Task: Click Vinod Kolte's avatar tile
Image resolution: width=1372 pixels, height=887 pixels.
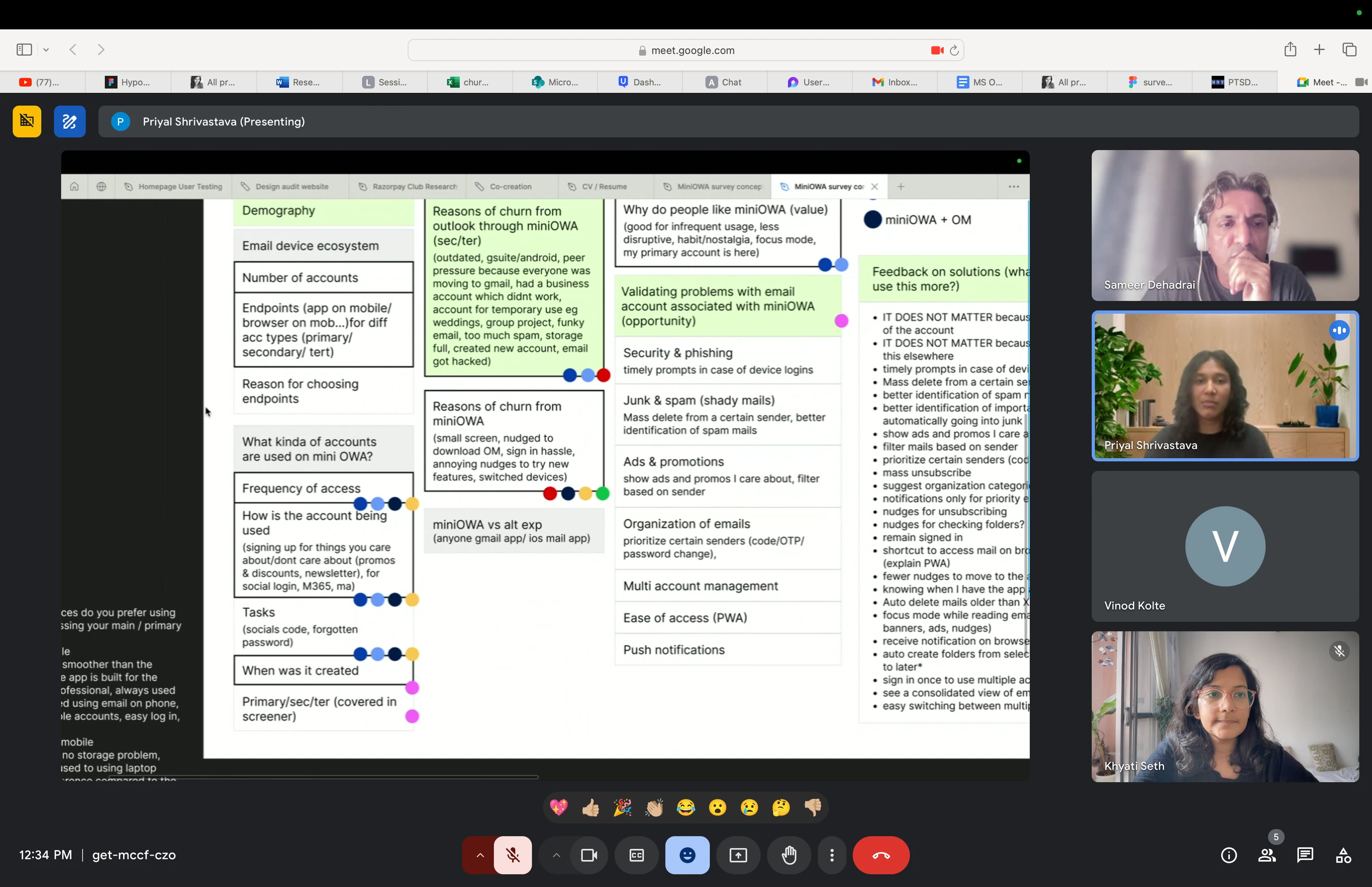Action: point(1225,546)
